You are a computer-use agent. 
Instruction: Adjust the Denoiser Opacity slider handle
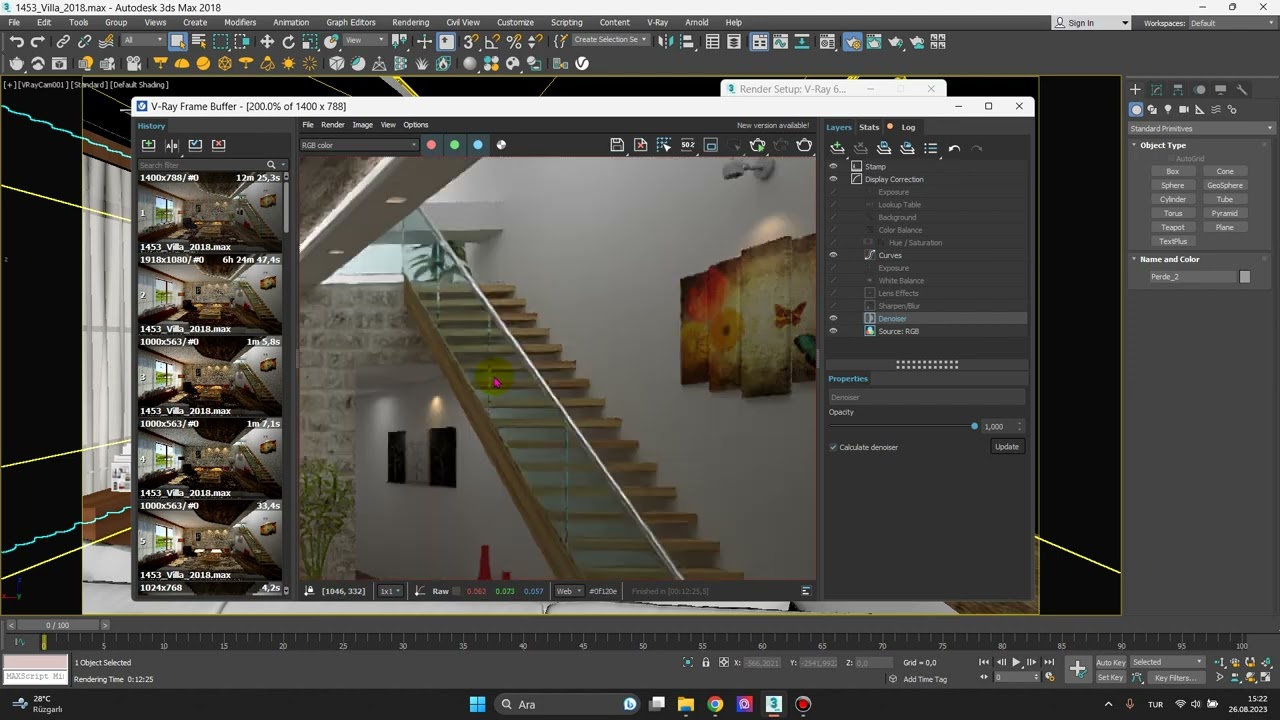click(974, 426)
